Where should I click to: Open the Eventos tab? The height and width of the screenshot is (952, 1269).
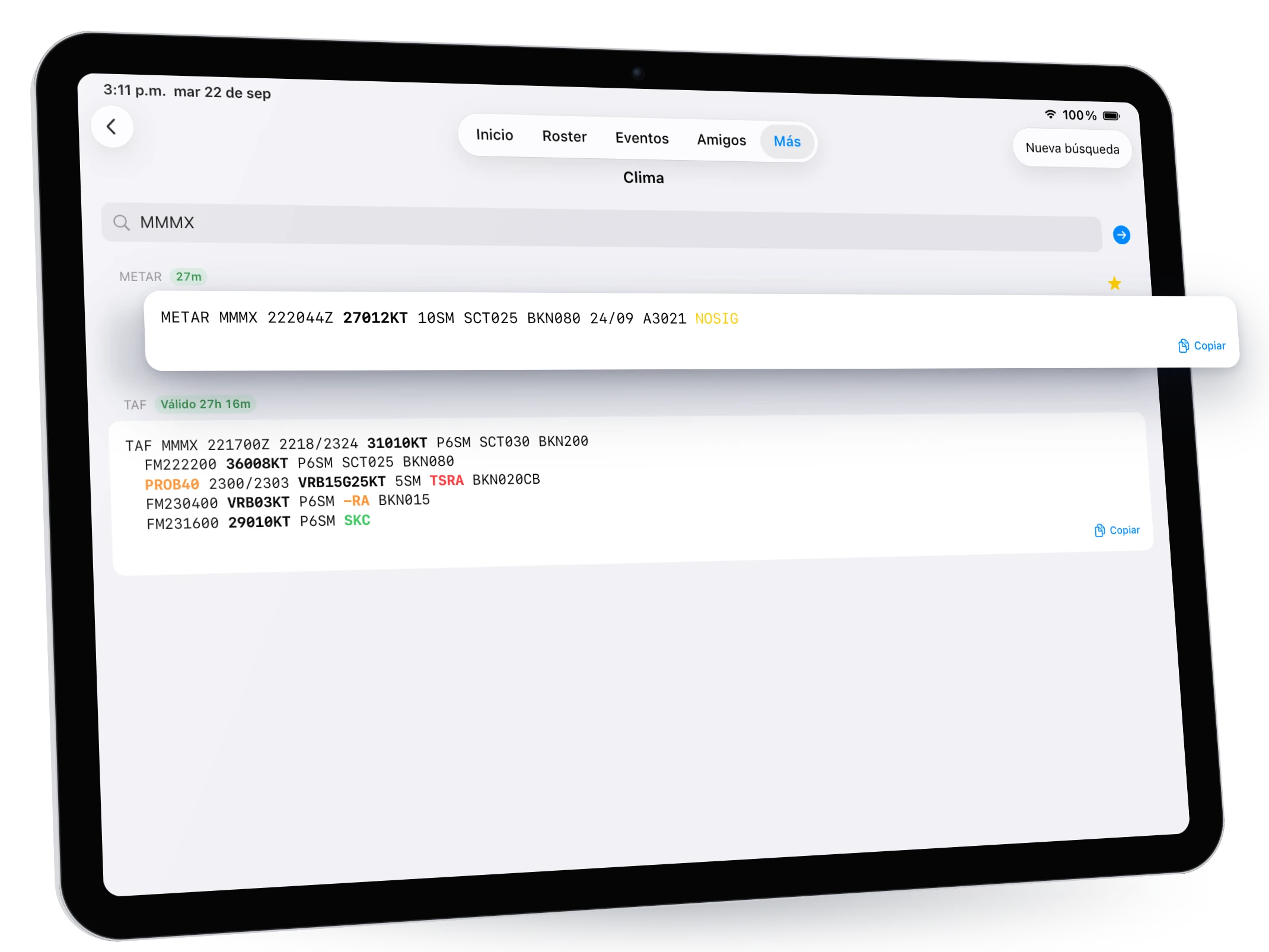(642, 138)
